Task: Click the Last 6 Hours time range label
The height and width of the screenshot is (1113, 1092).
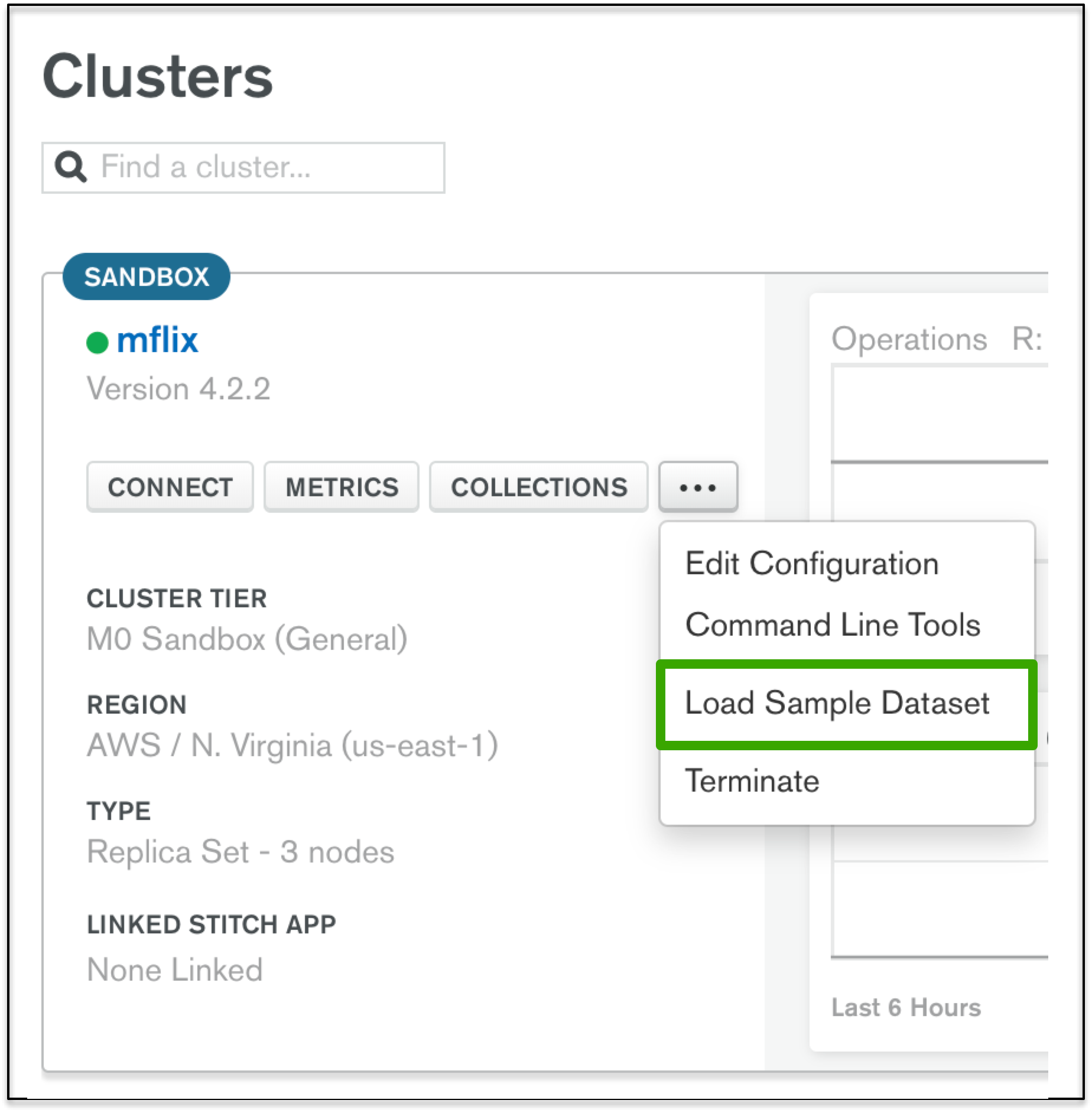Action: 905,1008
